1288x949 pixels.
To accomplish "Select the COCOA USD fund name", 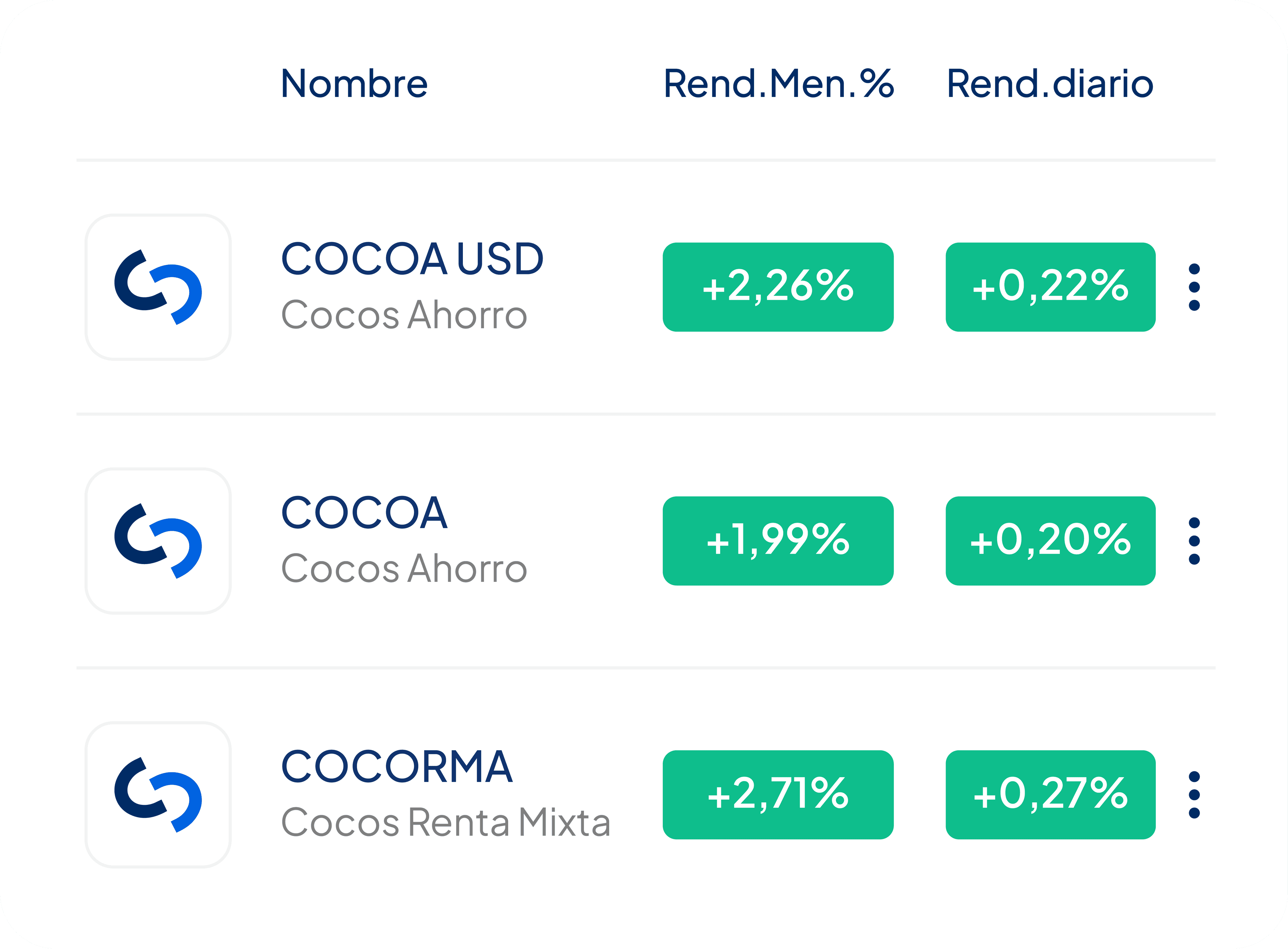I will (x=413, y=259).
